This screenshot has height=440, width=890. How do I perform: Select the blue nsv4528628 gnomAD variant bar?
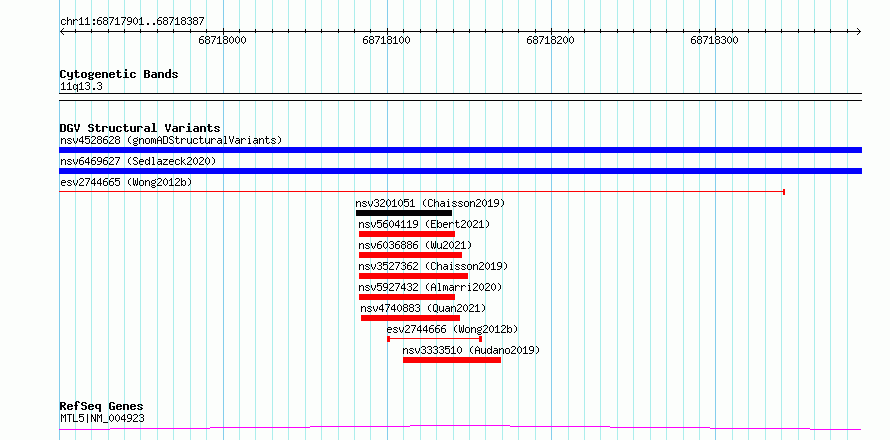coord(460,150)
